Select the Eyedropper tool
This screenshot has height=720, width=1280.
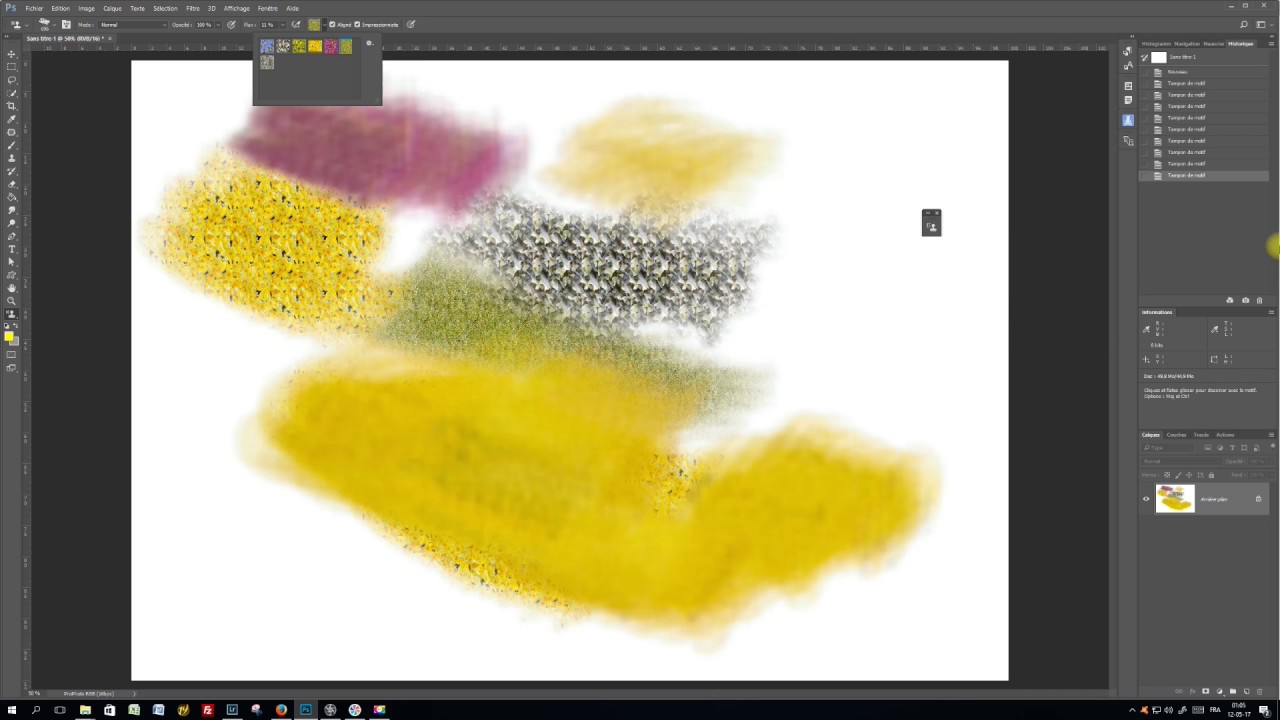click(12, 119)
